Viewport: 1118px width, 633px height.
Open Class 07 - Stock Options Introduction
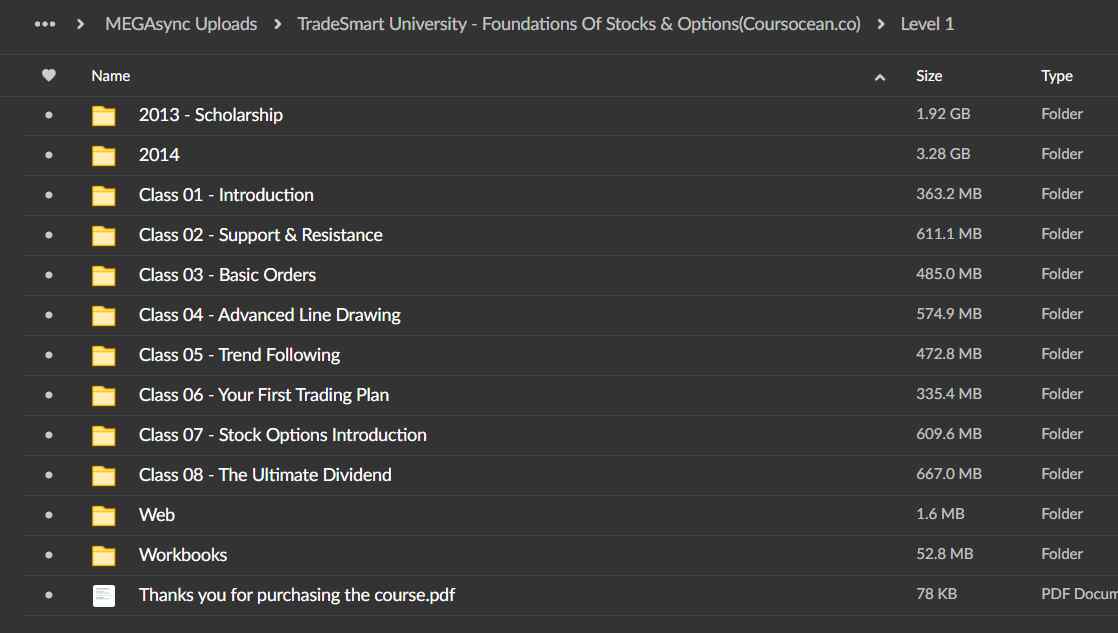tap(282, 435)
